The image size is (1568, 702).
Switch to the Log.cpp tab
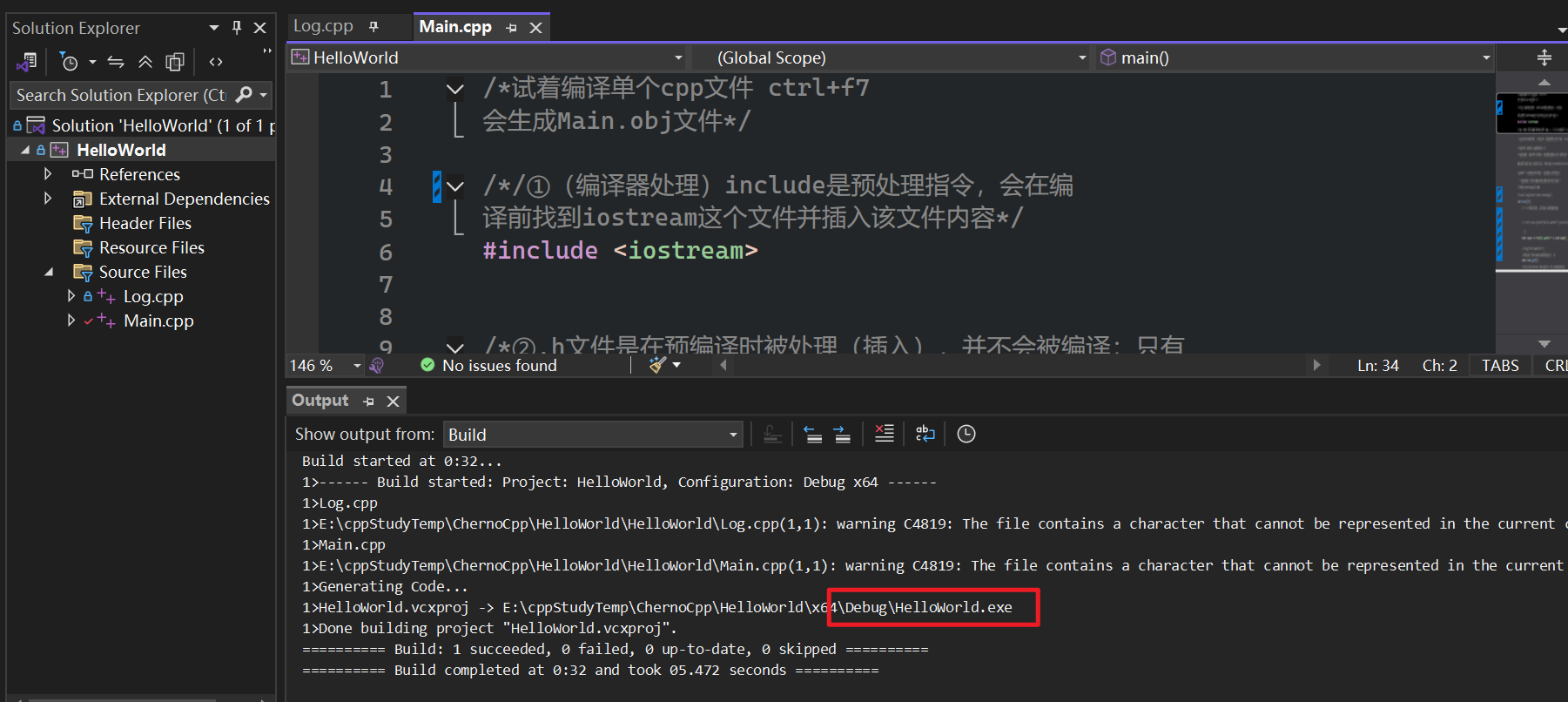click(x=323, y=26)
